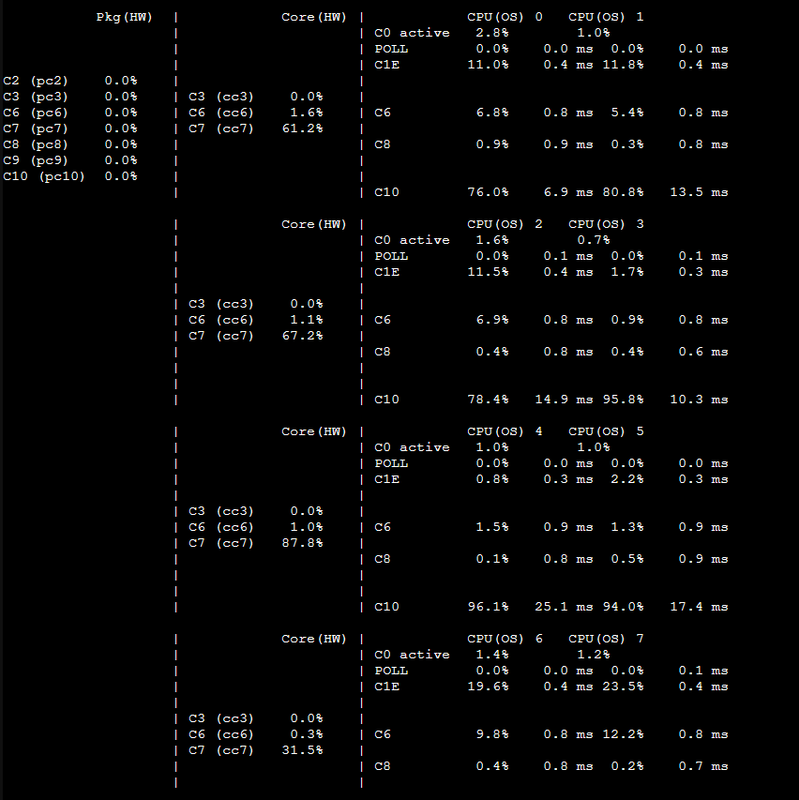Select the C6 value 12.2%
The height and width of the screenshot is (800, 799).
tap(623, 734)
